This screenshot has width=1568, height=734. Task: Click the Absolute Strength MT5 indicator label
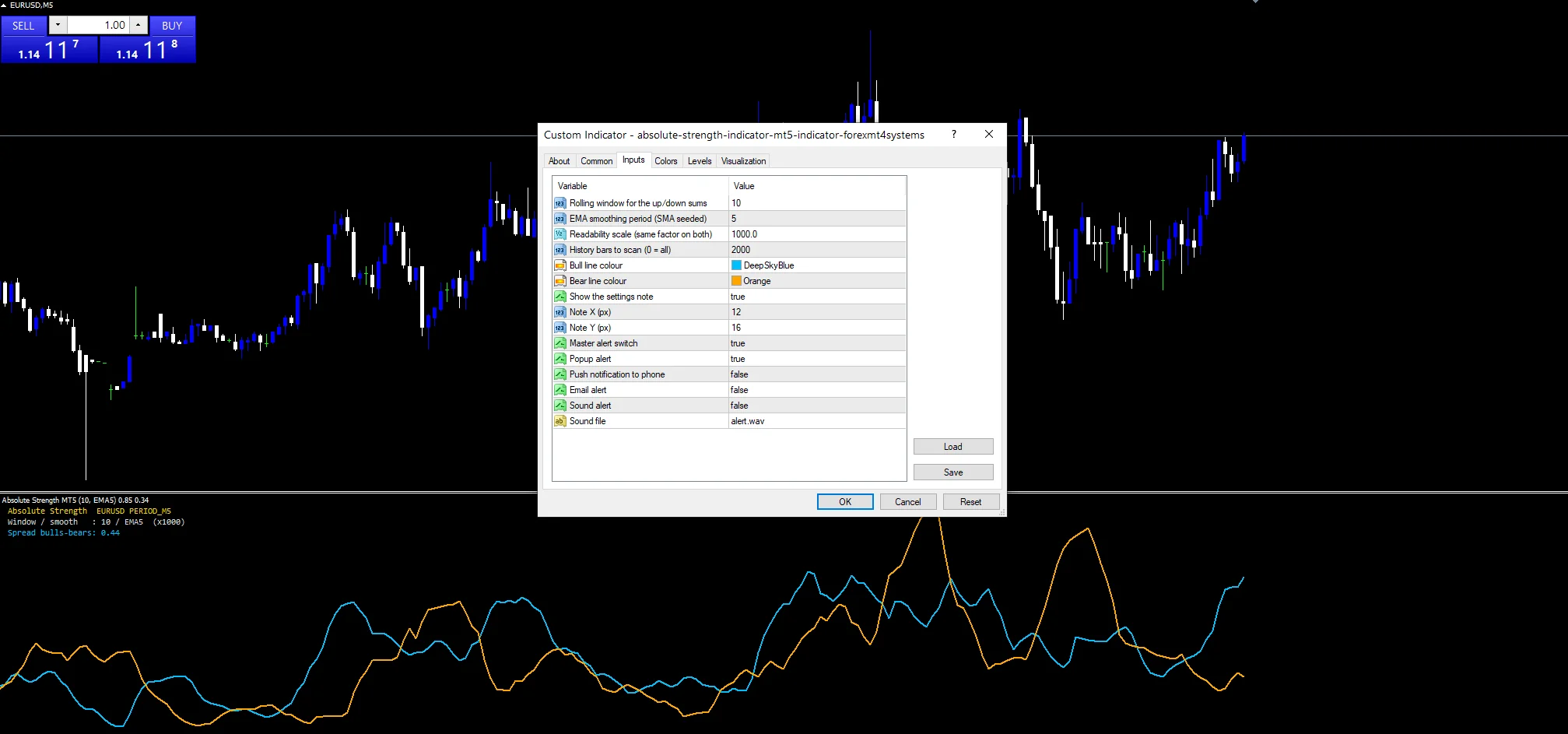(75, 500)
